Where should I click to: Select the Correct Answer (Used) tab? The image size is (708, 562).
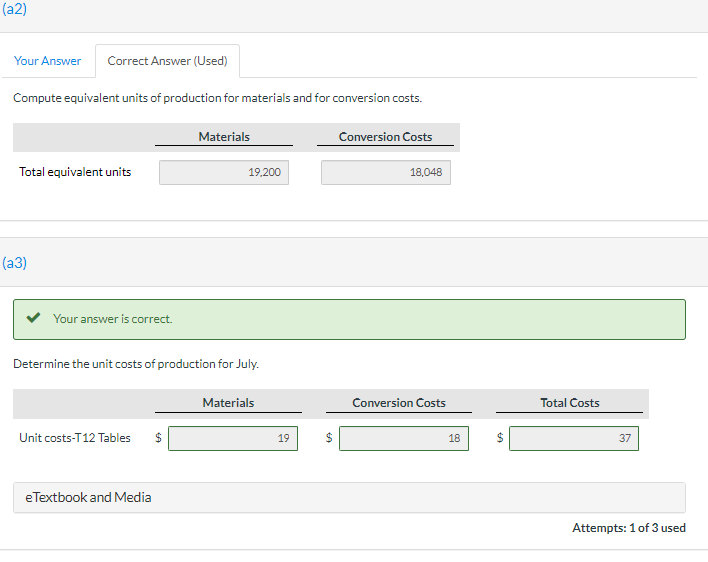(x=167, y=61)
